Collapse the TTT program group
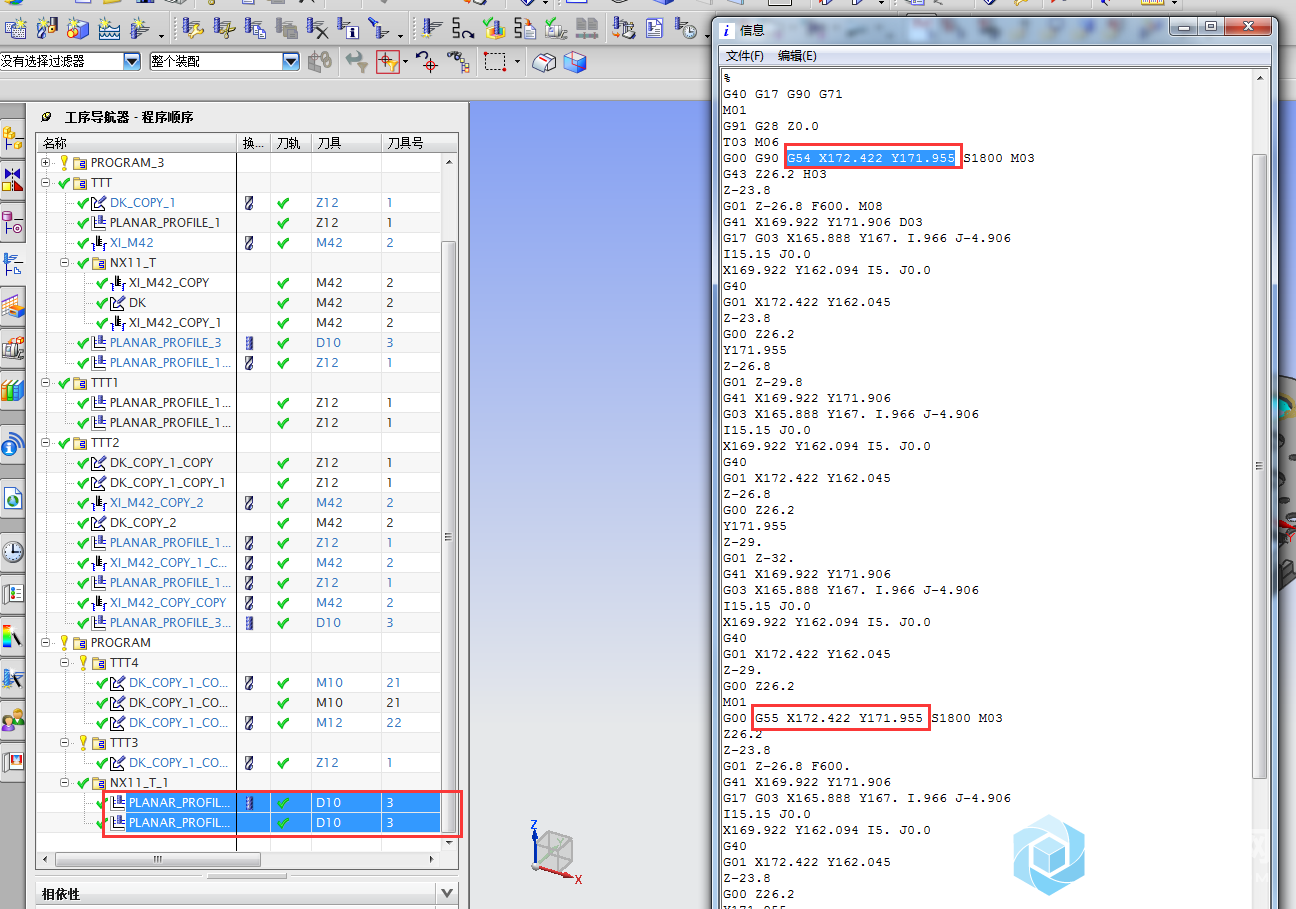The height and width of the screenshot is (909, 1296). pyautogui.click(x=47, y=183)
